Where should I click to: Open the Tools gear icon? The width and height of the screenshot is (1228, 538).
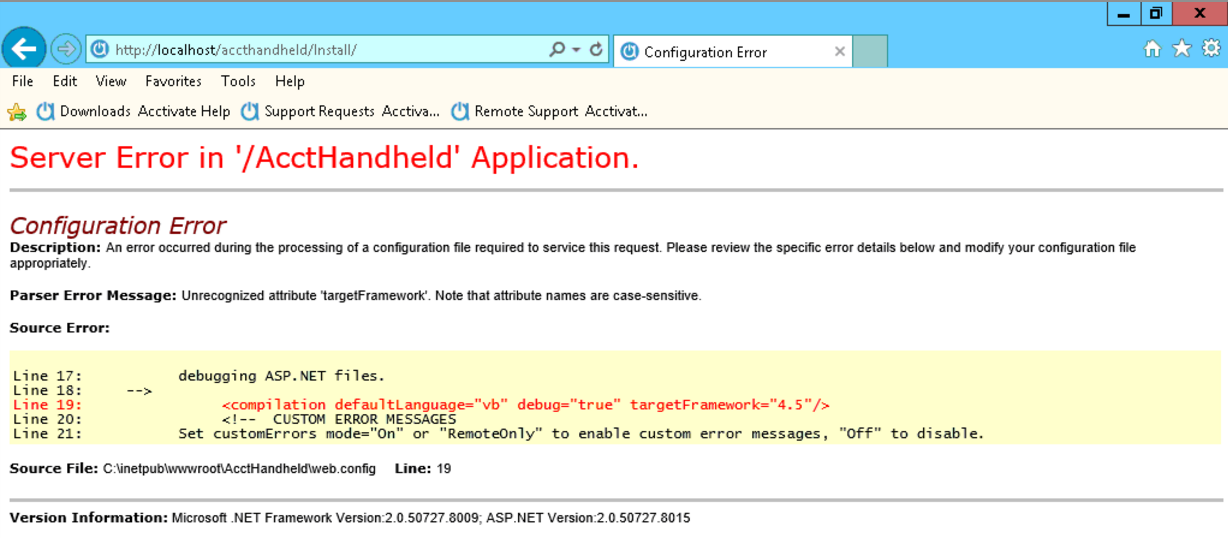[x=1211, y=48]
